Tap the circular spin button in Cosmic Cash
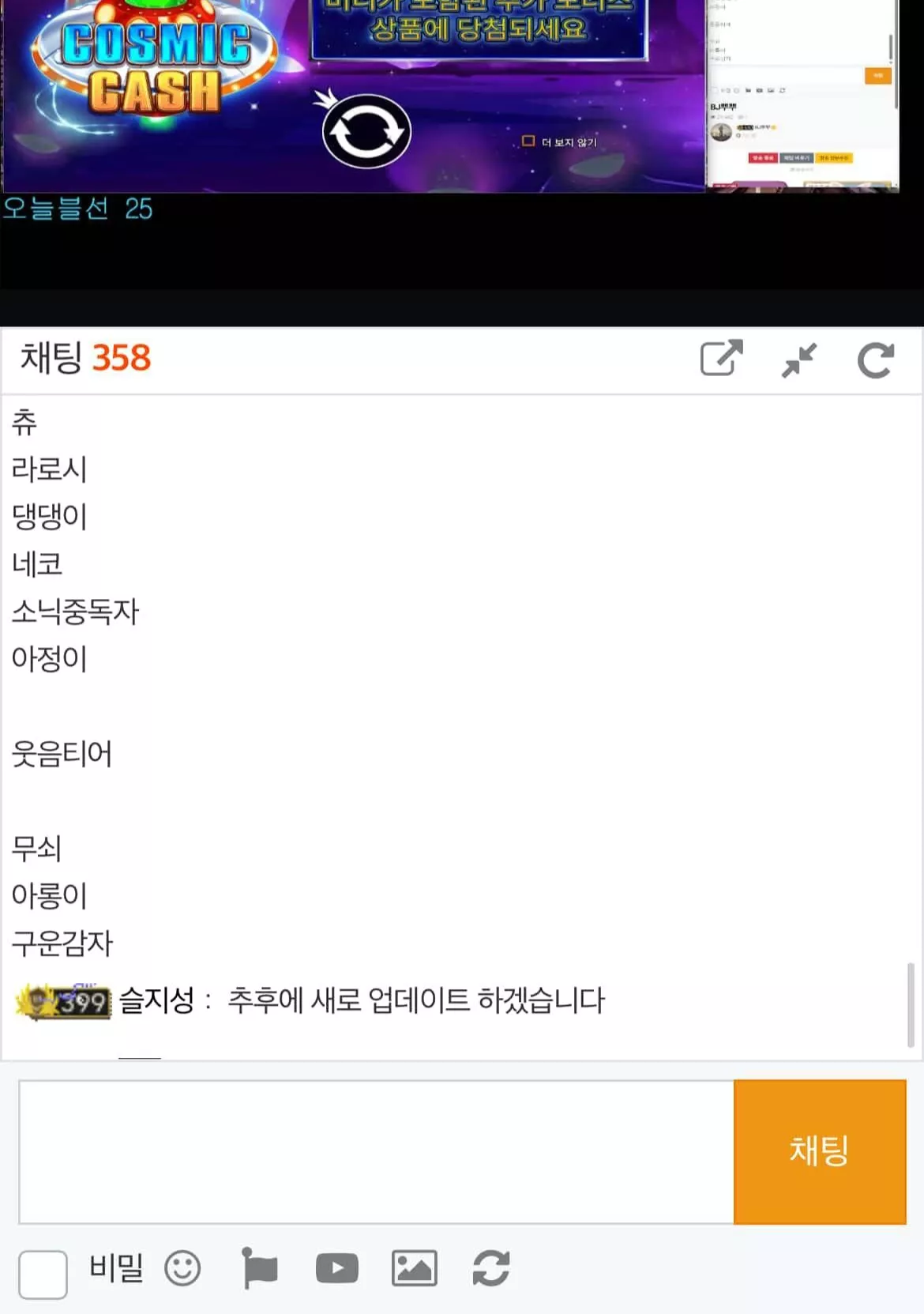 366,131
